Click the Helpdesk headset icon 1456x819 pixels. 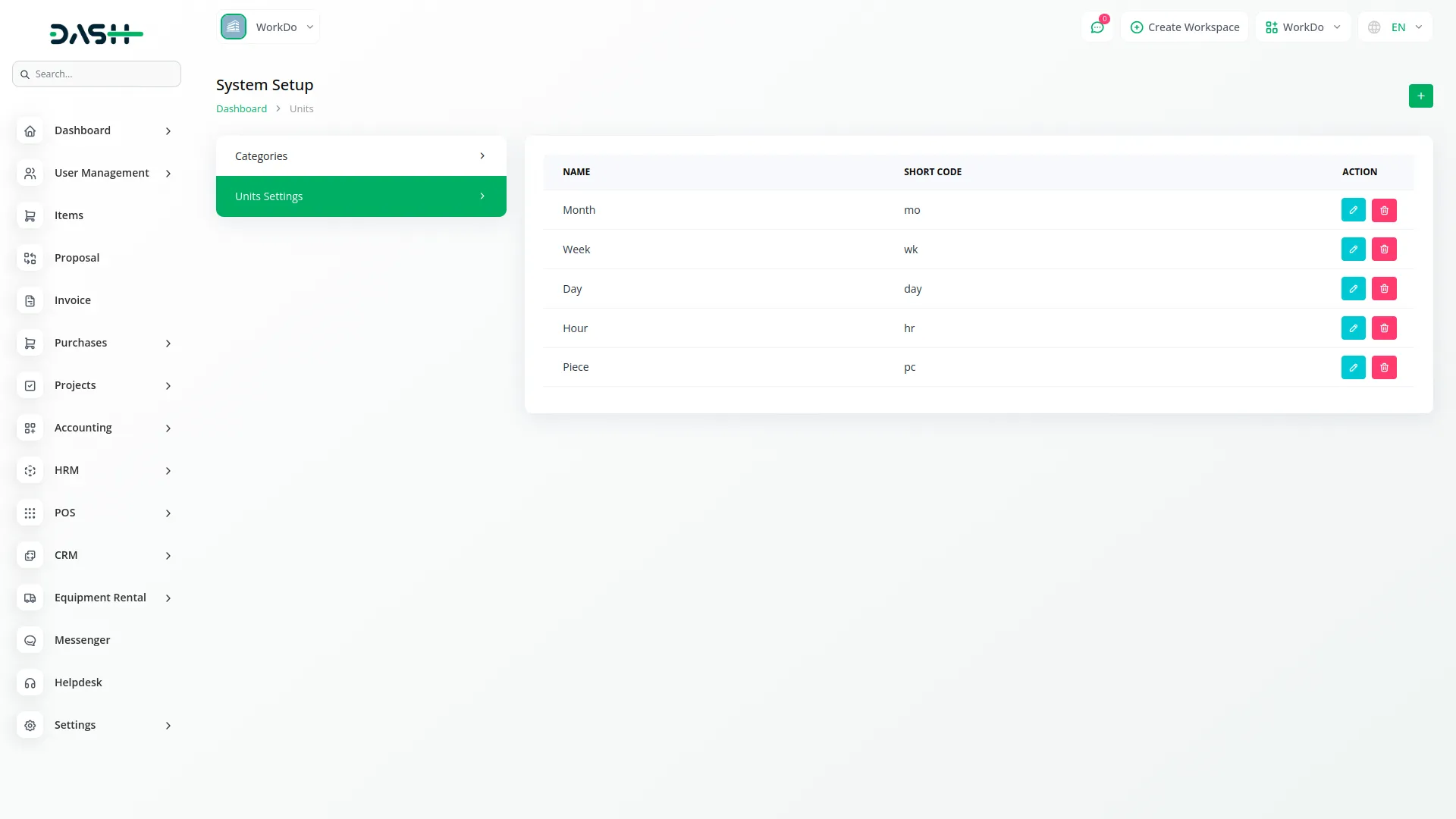[30, 683]
